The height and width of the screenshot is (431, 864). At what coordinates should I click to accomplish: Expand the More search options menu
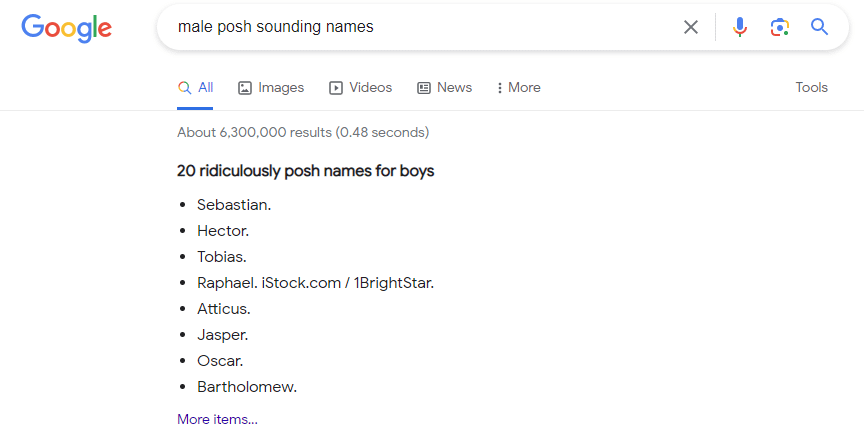coord(519,88)
